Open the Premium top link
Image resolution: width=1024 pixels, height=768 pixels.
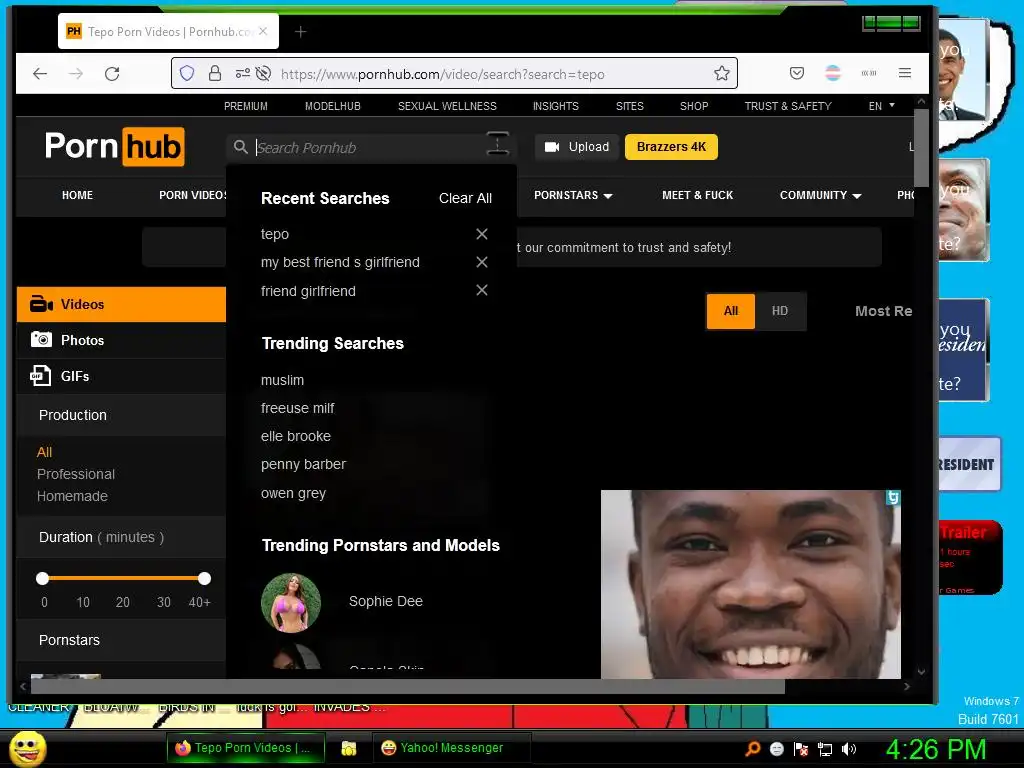(246, 106)
